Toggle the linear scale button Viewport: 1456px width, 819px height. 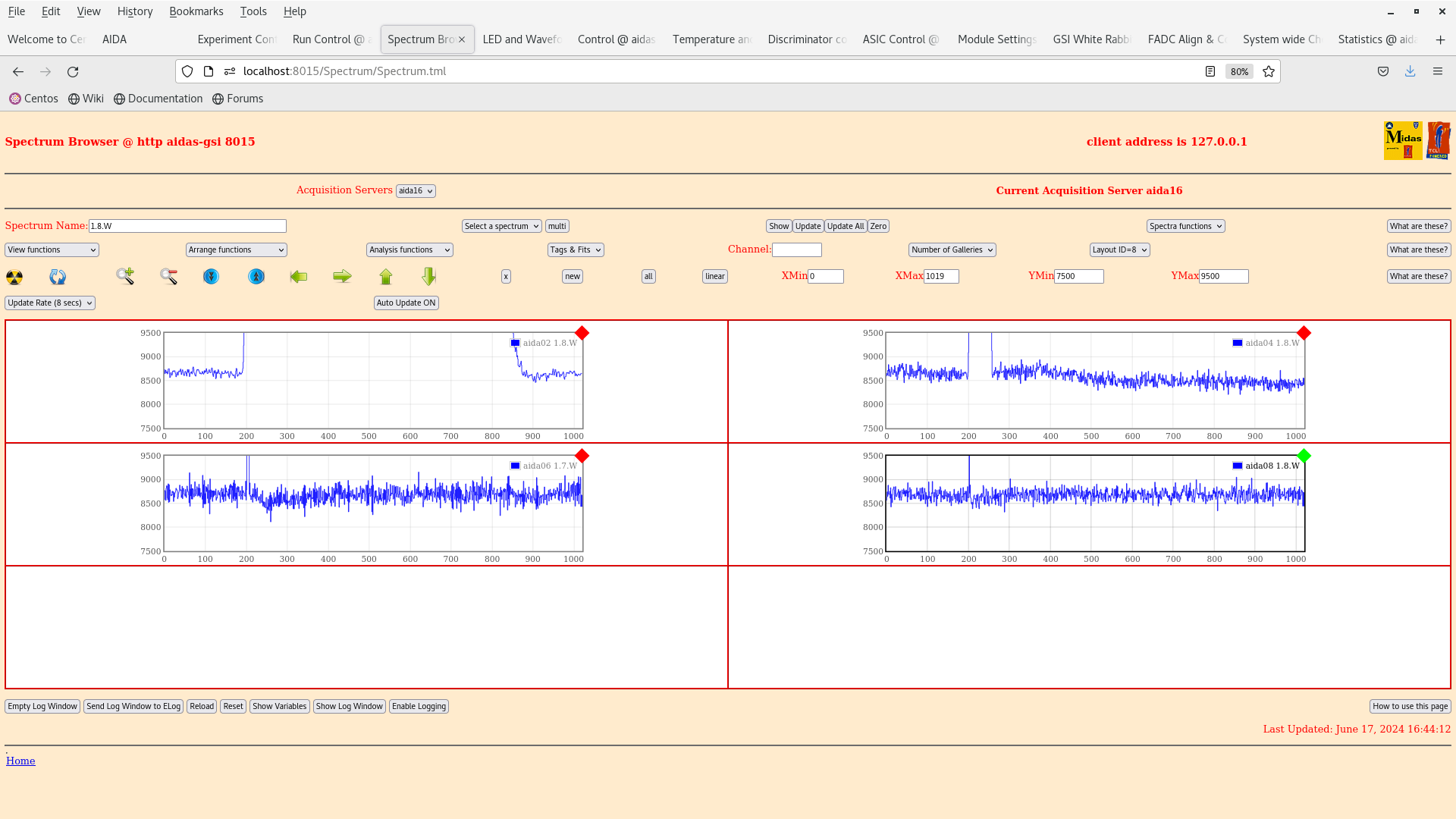click(714, 277)
